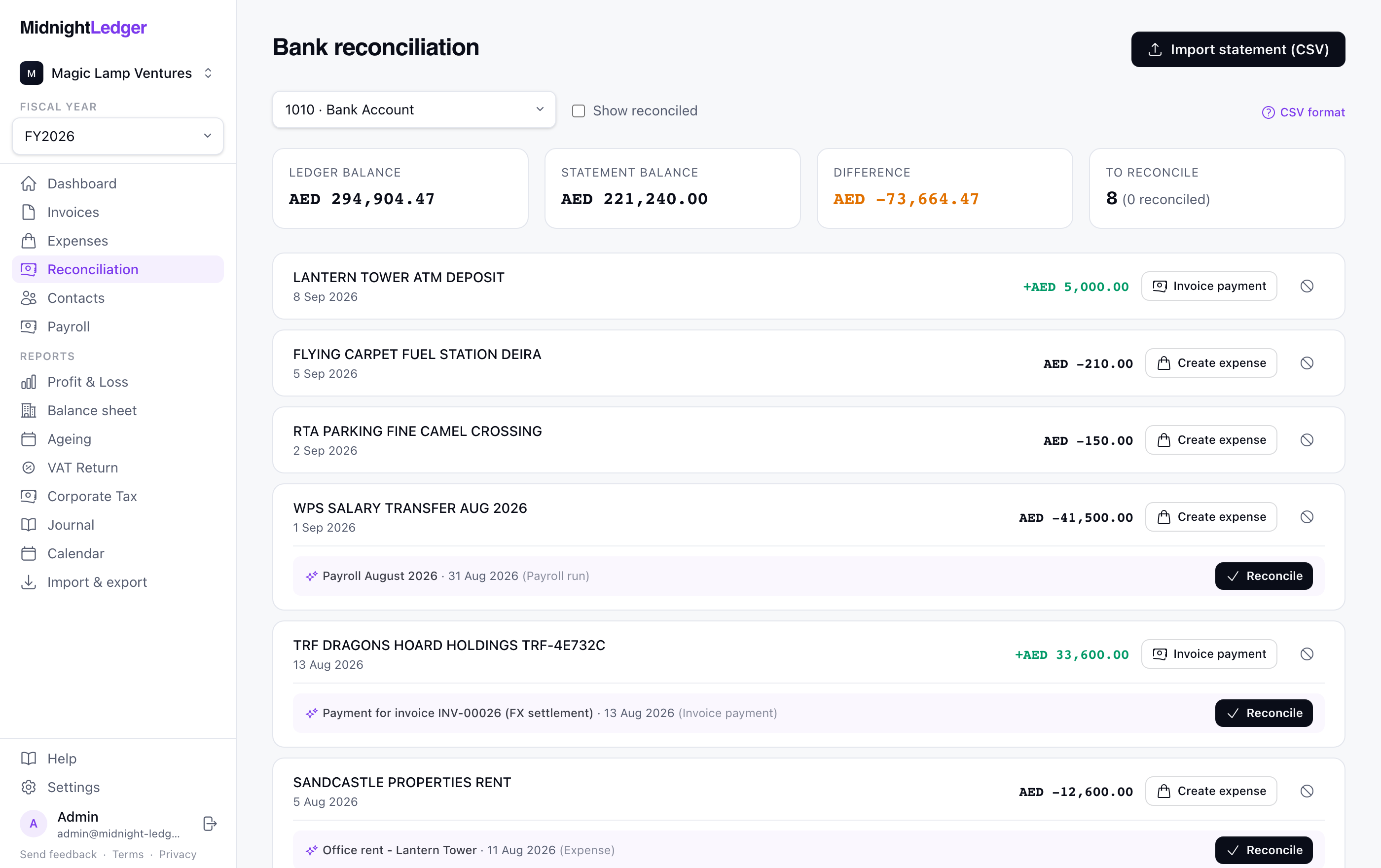Image resolution: width=1381 pixels, height=868 pixels.
Task: Ignore the TRF DRAGONS HOARD HOLDINGS transaction
Action: pos(1307,653)
